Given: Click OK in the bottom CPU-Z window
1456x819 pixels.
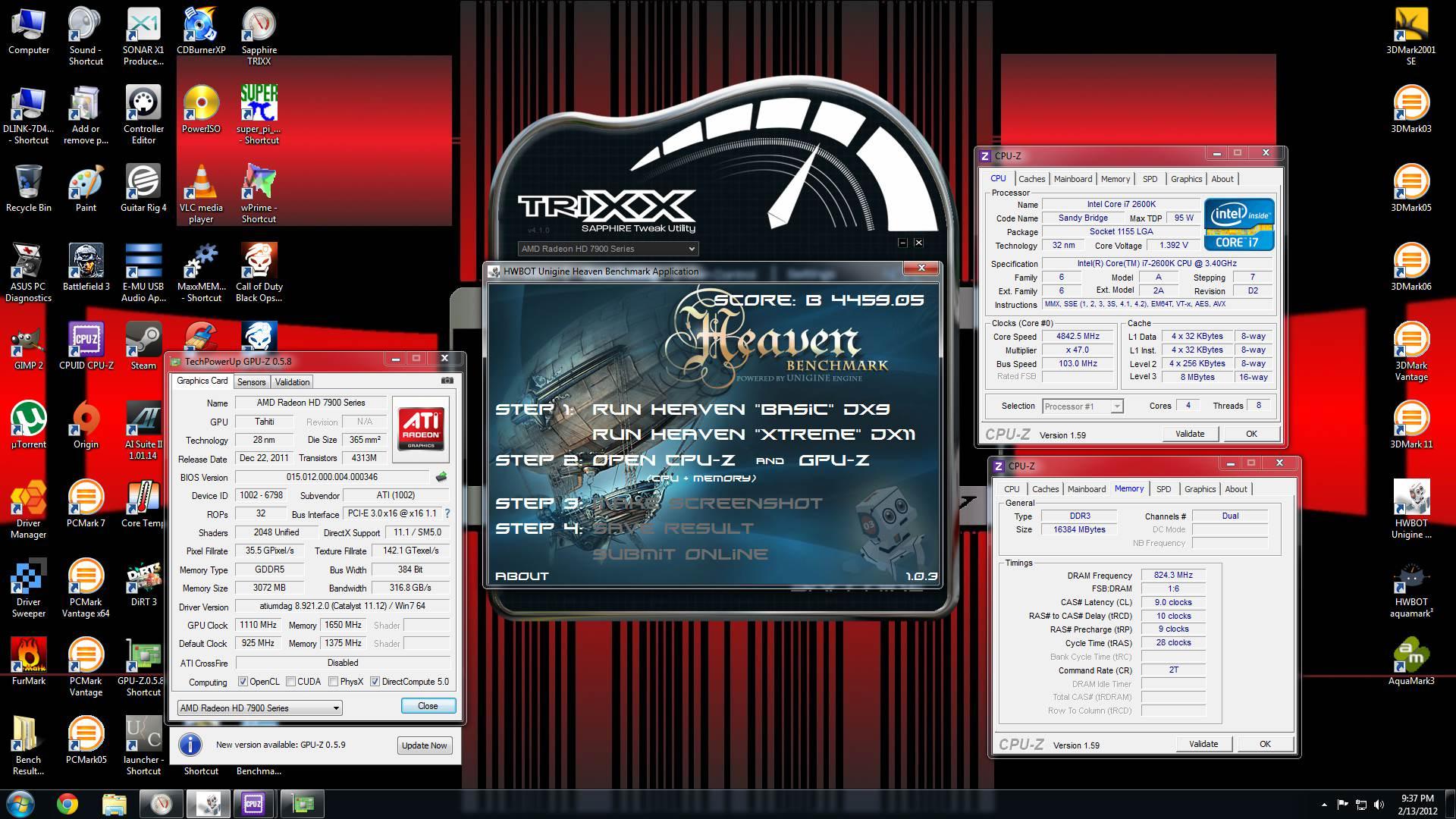Looking at the screenshot, I should tap(1265, 744).
